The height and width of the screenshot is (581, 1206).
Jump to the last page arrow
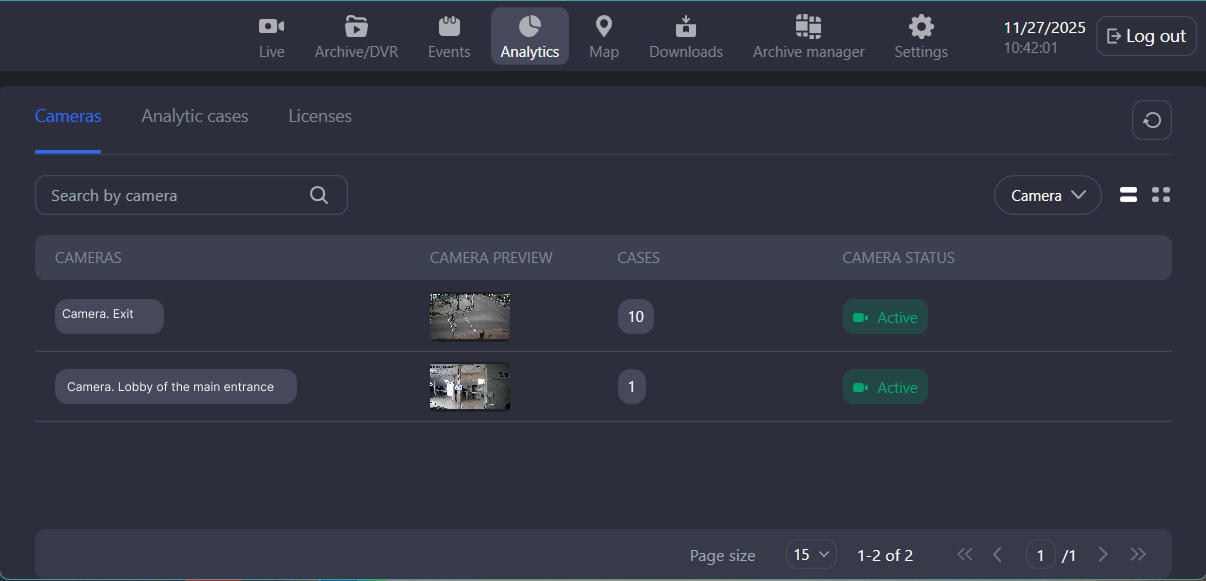point(1138,554)
